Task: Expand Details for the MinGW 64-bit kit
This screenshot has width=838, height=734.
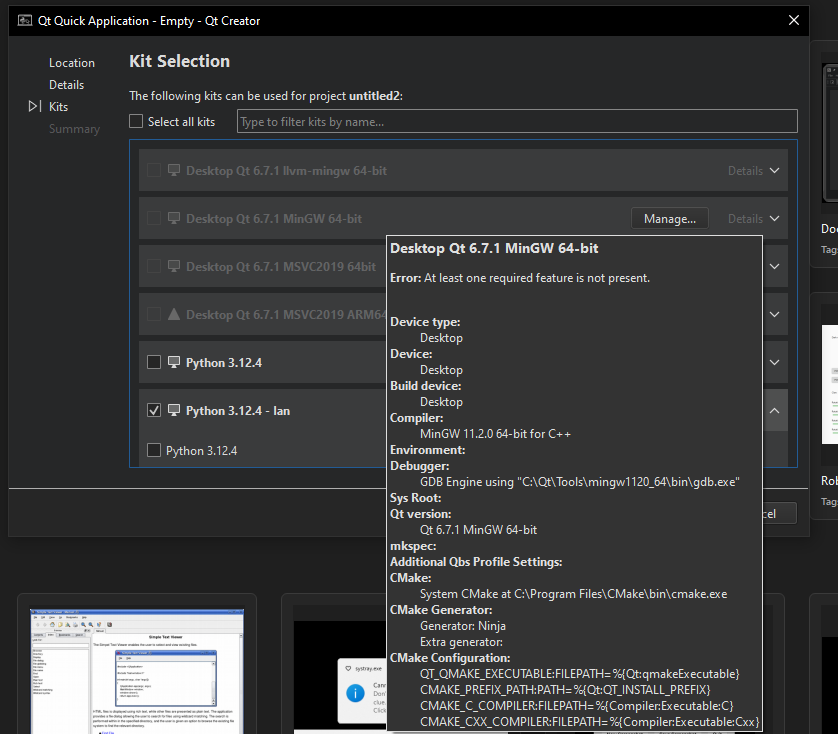Action: point(754,219)
